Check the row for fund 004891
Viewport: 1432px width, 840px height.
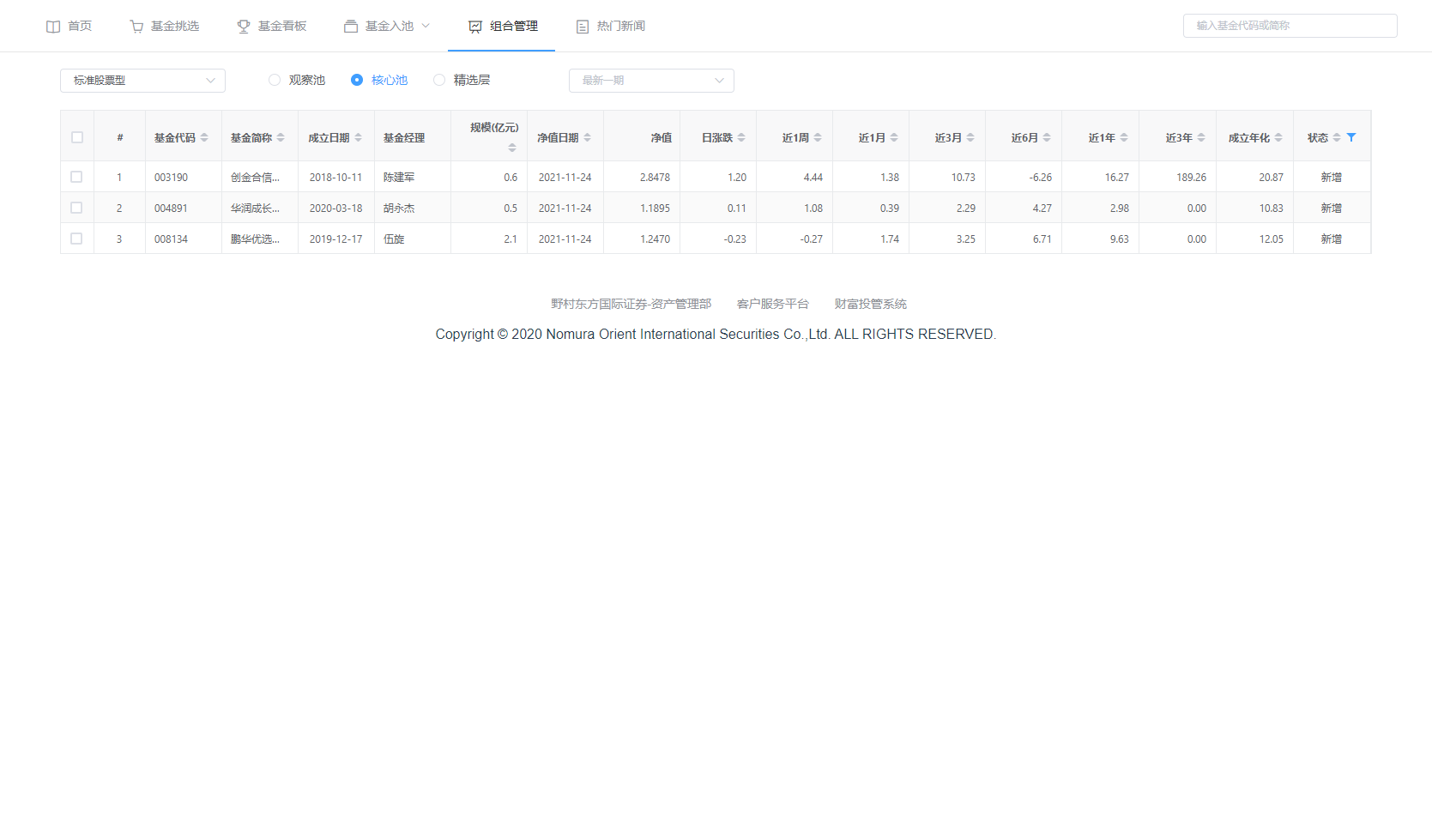point(76,208)
